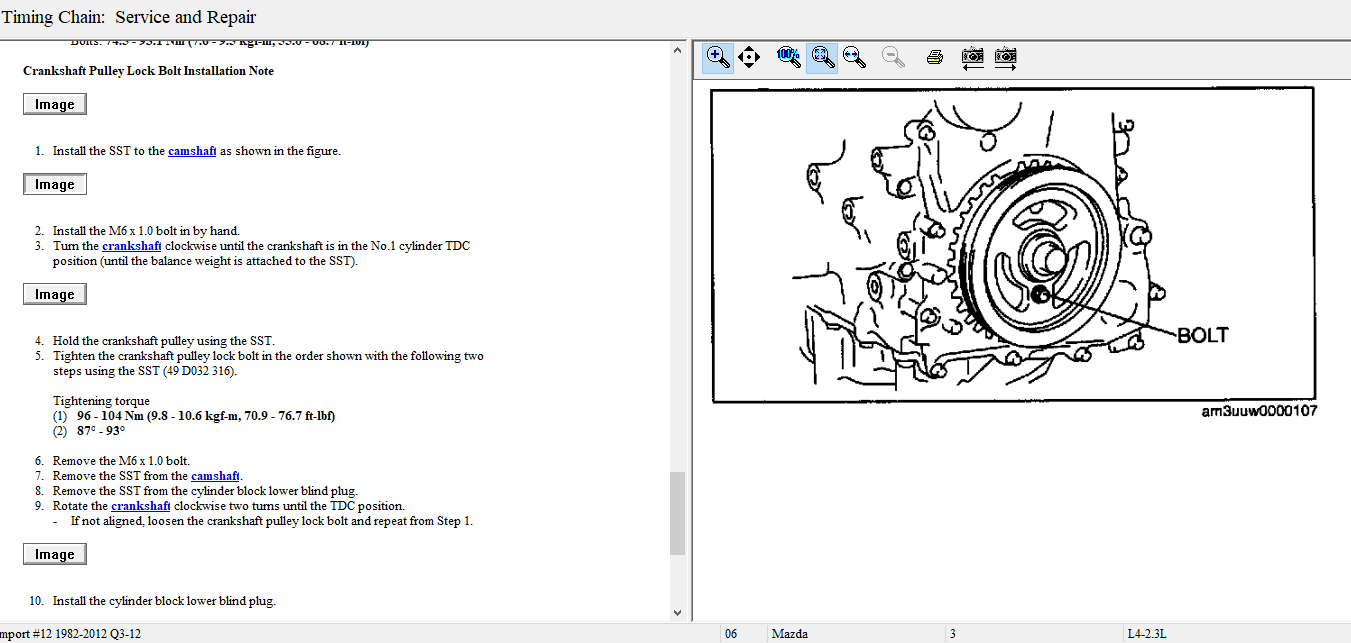
Task: Click the 'Timing Chain: Service and Repair' title
Action: [129, 17]
